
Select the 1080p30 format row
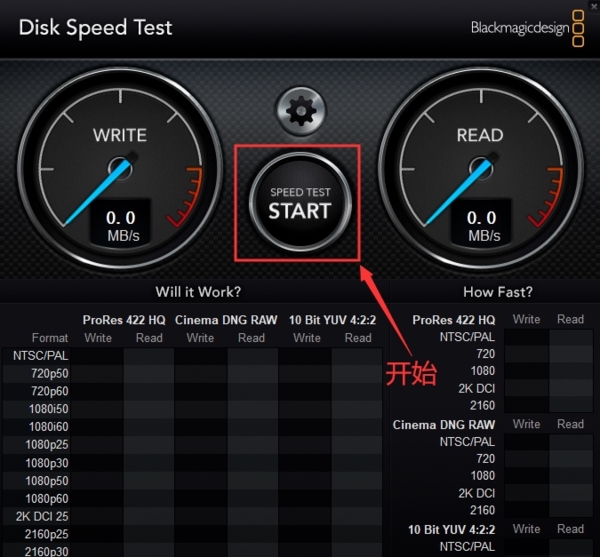[x=192, y=463]
